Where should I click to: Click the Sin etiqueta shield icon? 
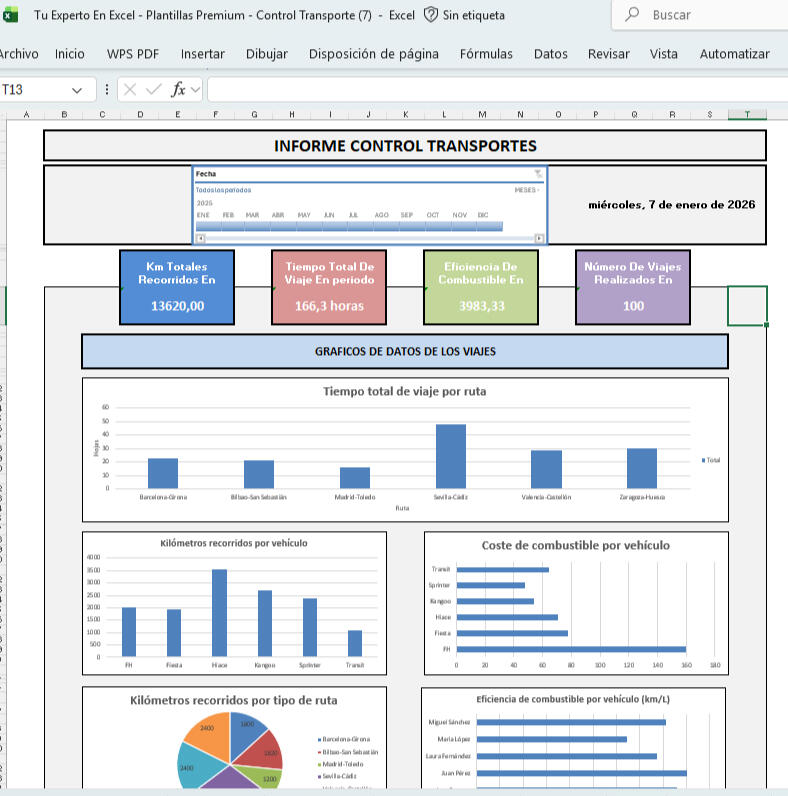click(431, 15)
